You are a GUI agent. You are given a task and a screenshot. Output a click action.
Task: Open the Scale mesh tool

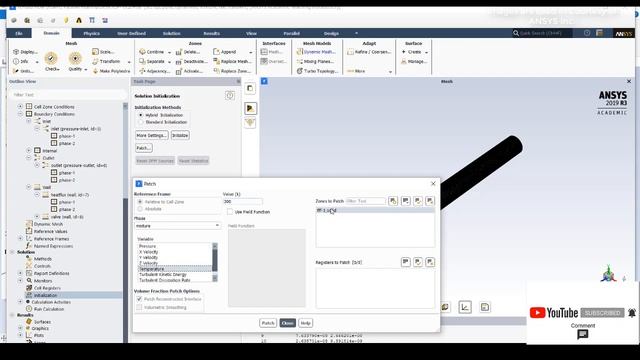(x=103, y=52)
